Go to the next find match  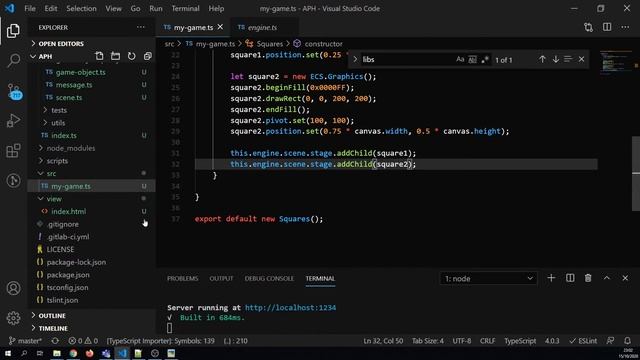click(x=556, y=59)
